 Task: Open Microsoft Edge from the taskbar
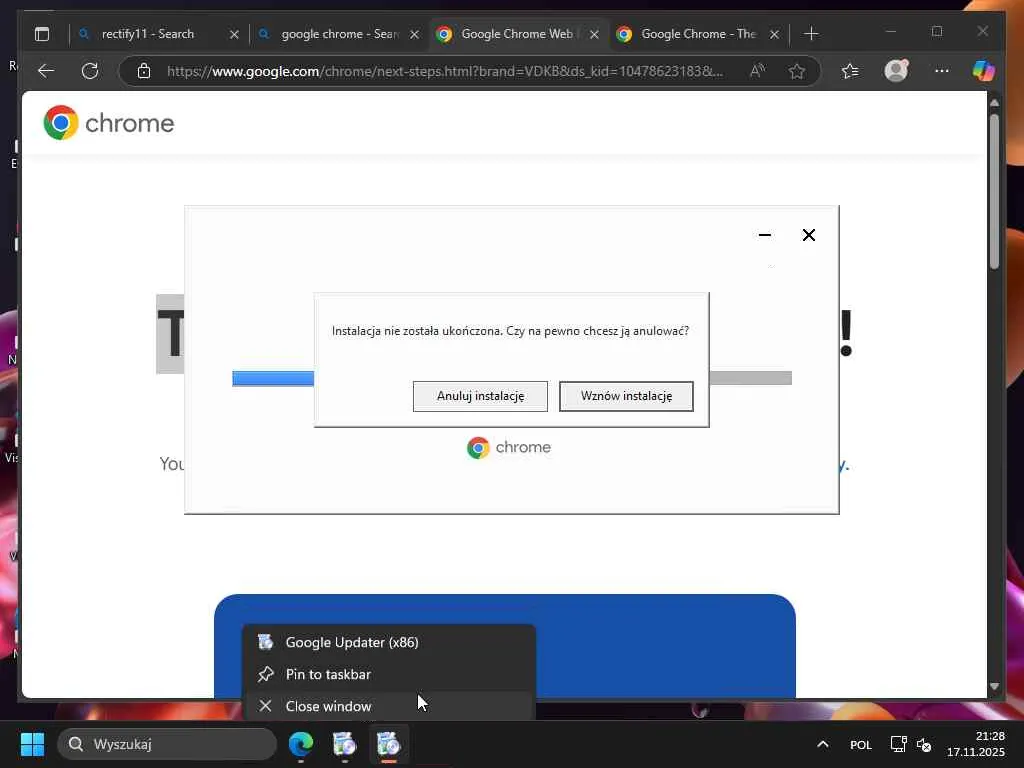coord(301,744)
